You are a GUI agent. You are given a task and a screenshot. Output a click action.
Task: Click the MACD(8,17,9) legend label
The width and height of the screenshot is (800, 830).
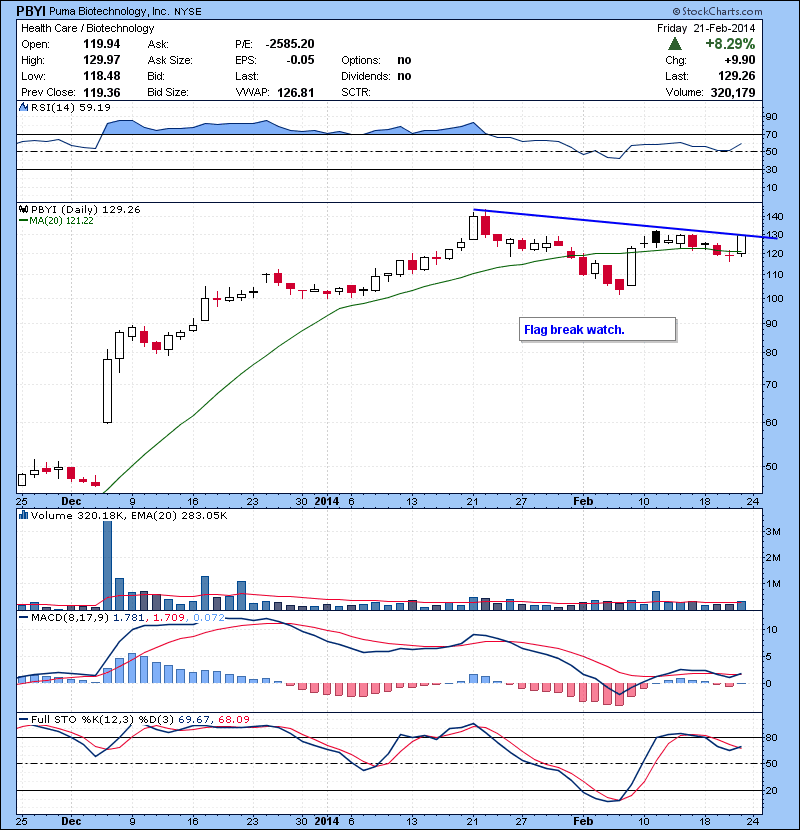70,617
